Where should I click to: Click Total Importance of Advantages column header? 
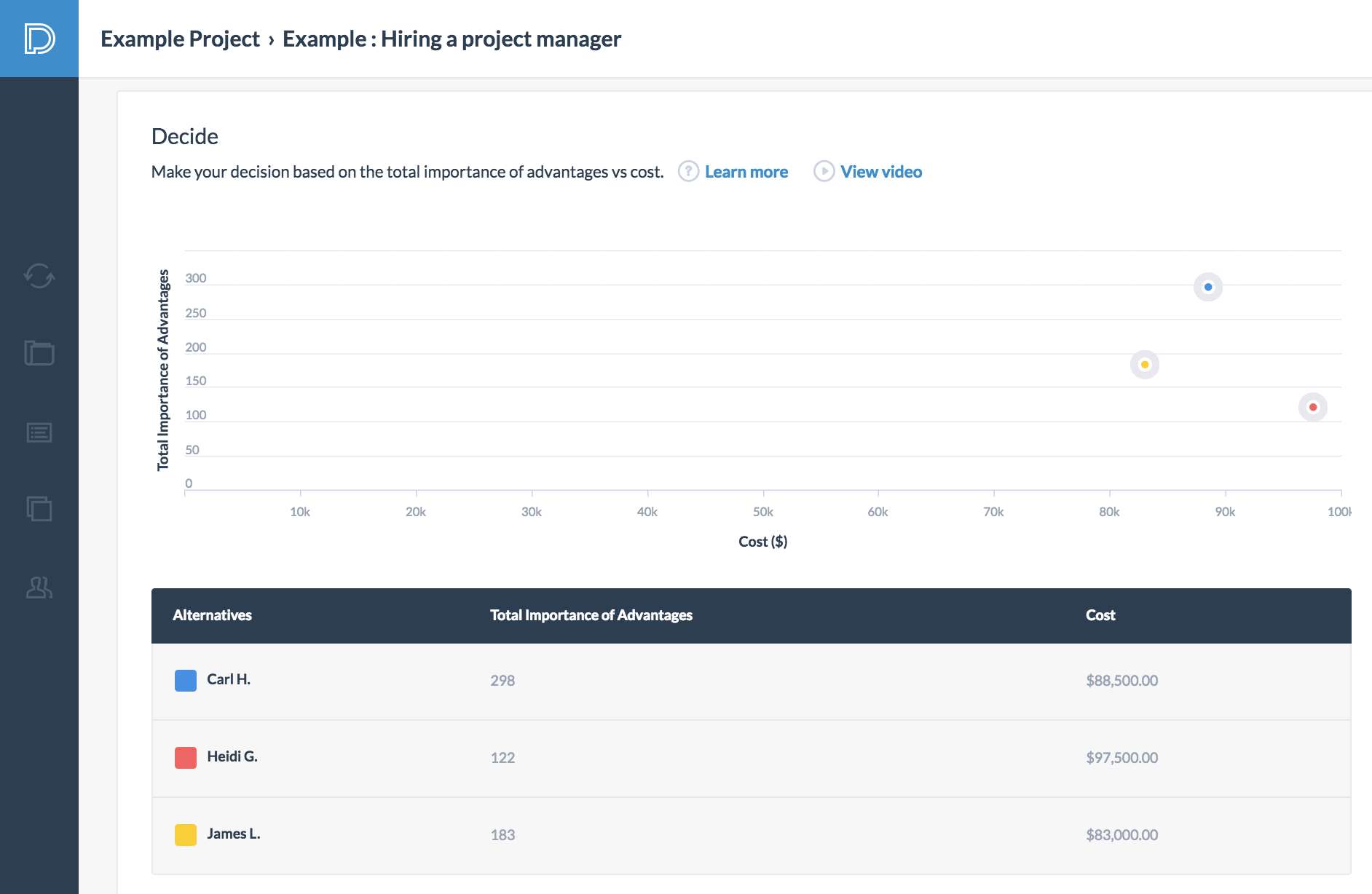pyautogui.click(x=591, y=615)
